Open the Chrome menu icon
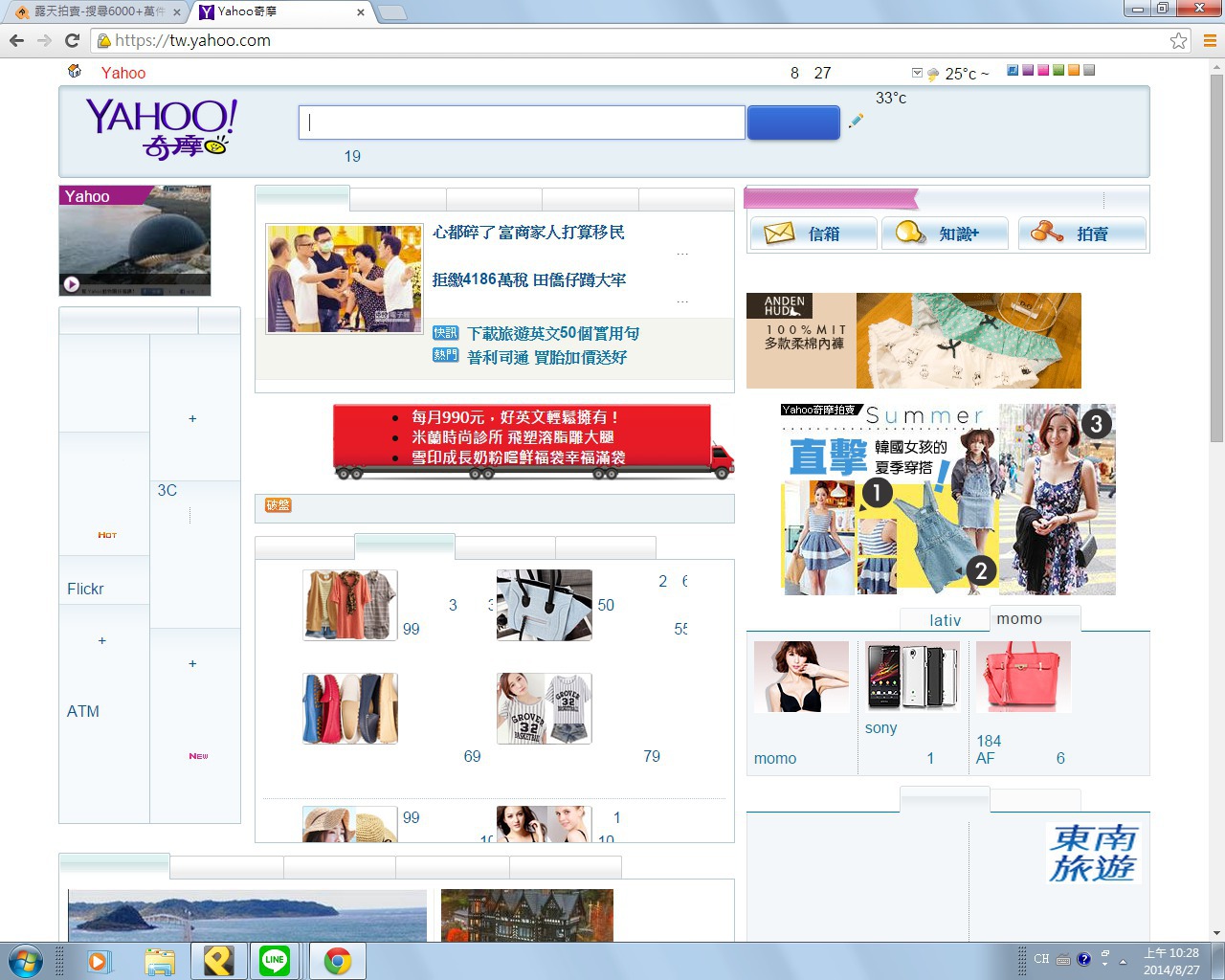 point(1209,40)
